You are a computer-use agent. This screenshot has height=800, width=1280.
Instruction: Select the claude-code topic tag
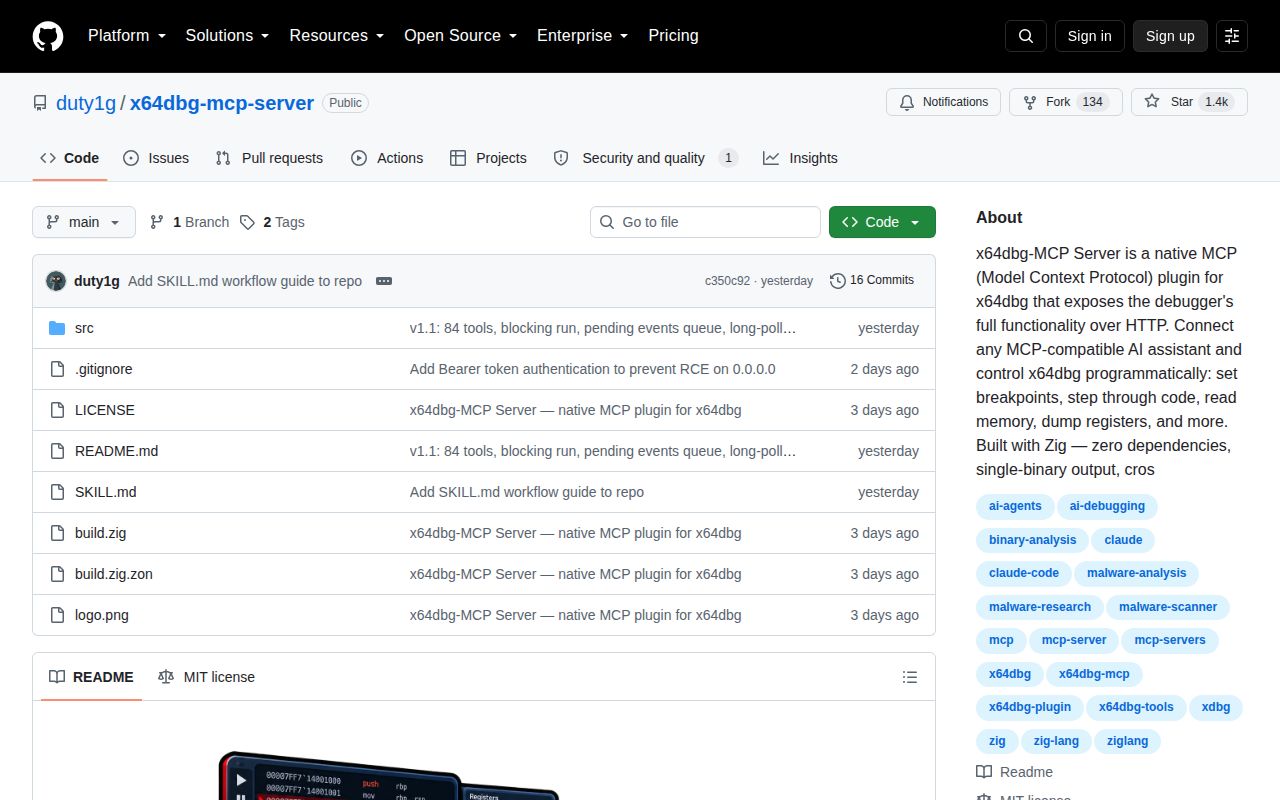pyautogui.click(x=1023, y=573)
